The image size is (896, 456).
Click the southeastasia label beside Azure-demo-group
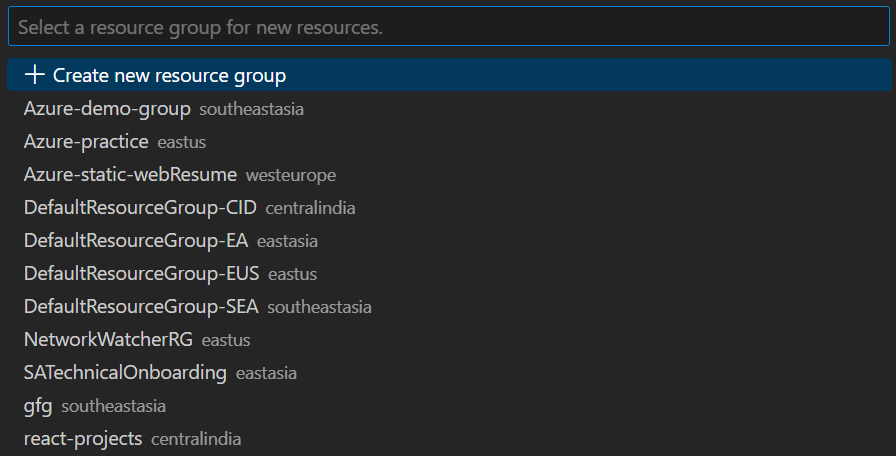tap(251, 109)
